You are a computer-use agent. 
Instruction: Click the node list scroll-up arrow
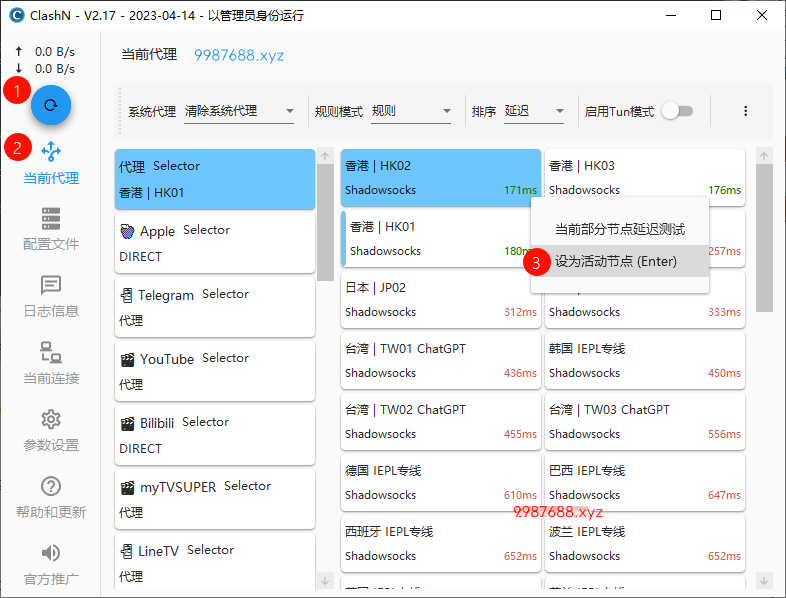[x=764, y=156]
